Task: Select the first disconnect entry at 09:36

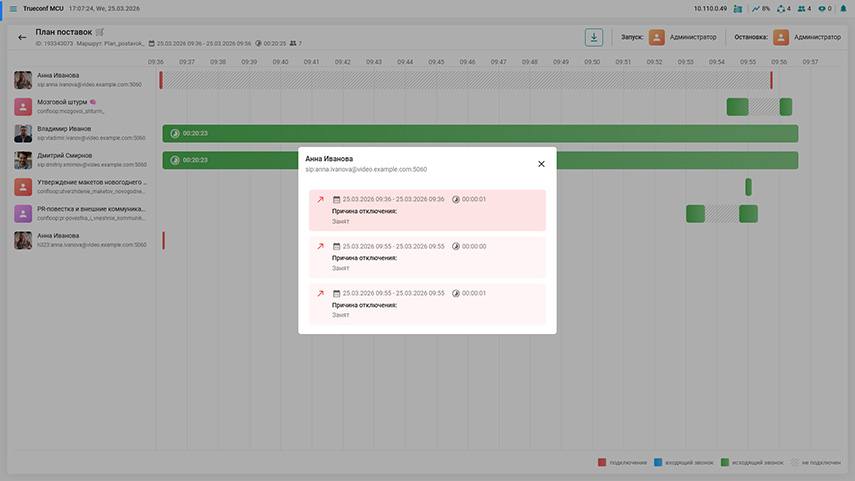Action: (427, 211)
